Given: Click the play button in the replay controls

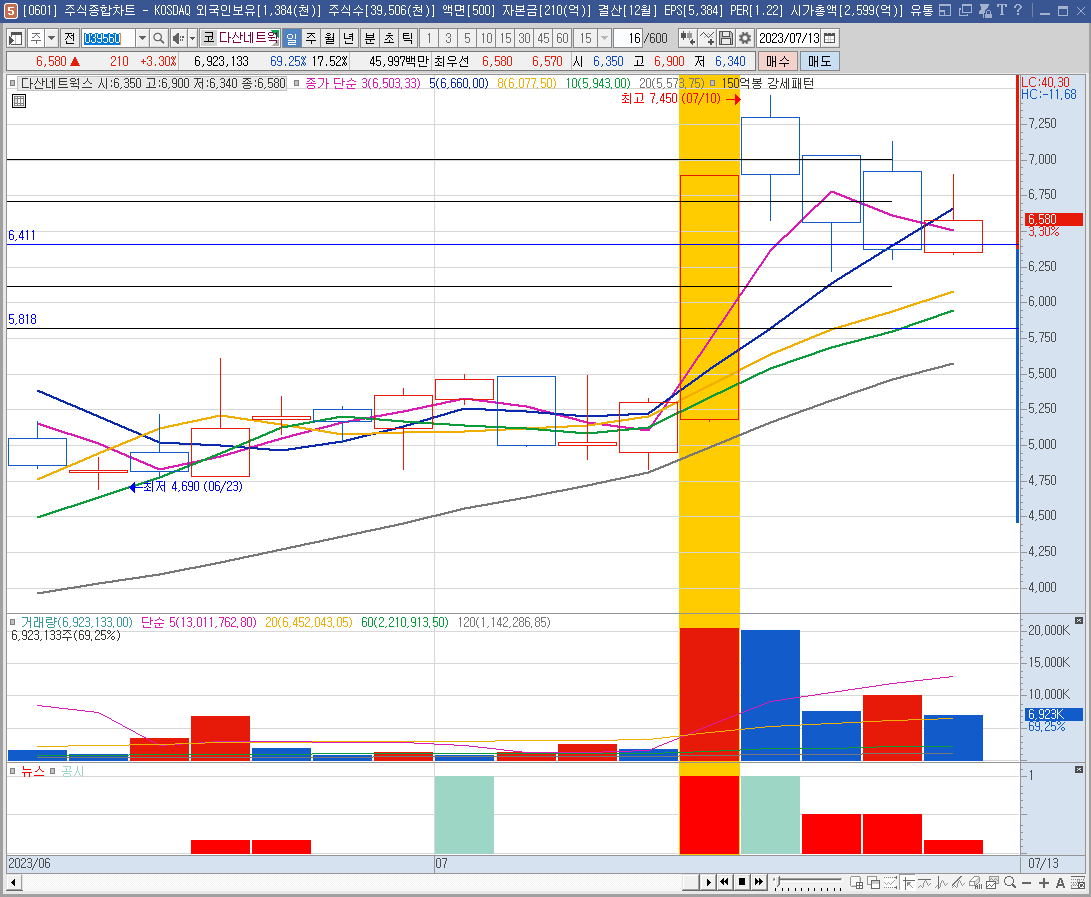Looking at the screenshot, I should pos(708,882).
